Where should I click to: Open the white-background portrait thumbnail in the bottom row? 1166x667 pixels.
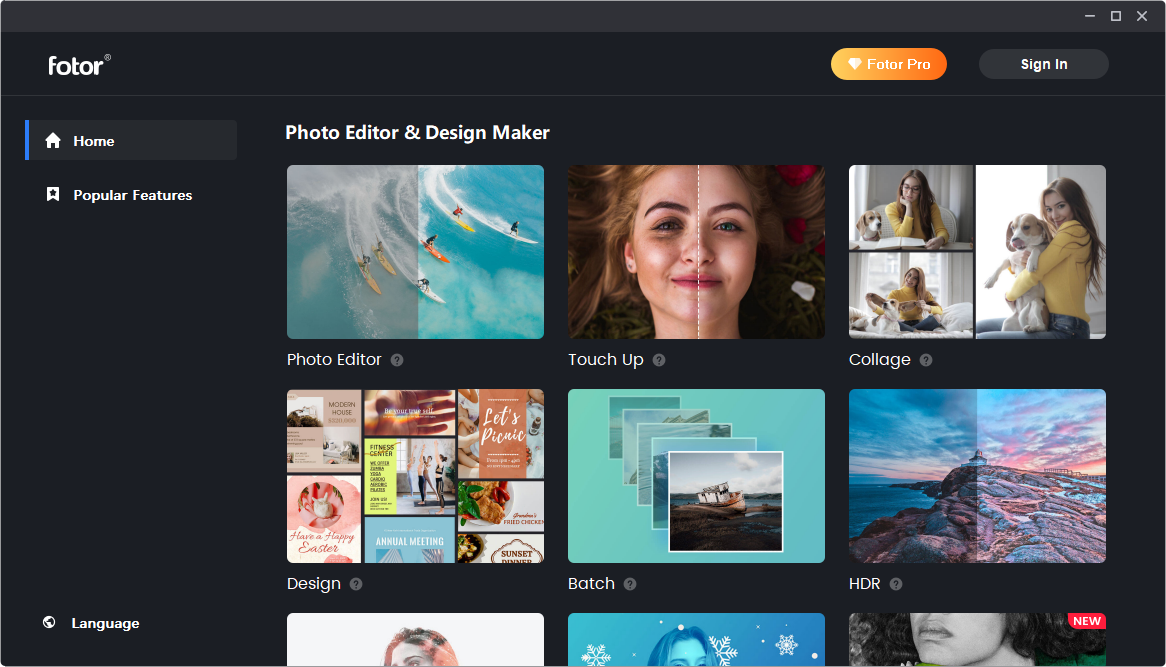pos(416,639)
